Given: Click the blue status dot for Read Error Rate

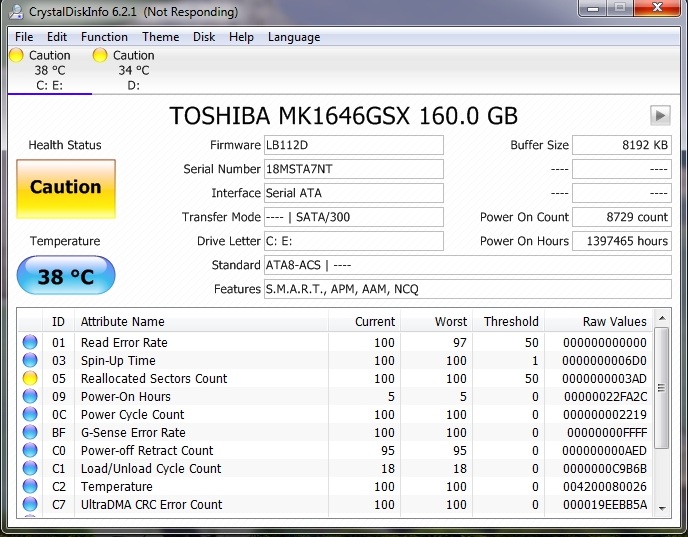Looking at the screenshot, I should point(30,343).
